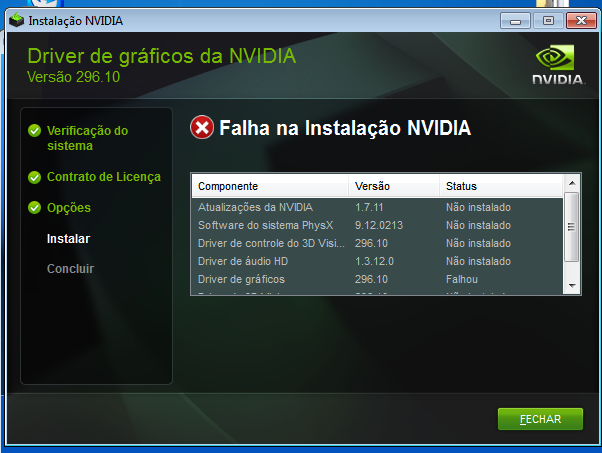Select the Software do sistema PhysX row
The width and height of the screenshot is (602, 453).
[377, 225]
